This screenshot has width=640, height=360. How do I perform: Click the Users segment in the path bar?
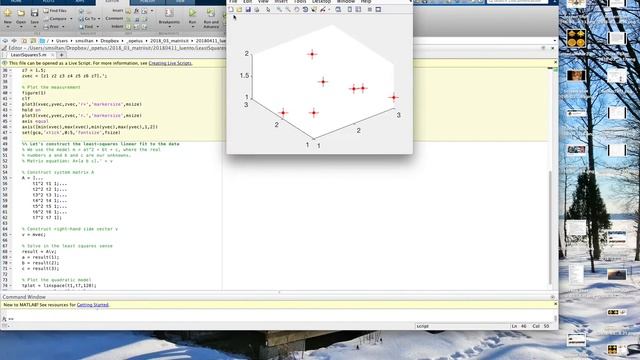pos(62,41)
